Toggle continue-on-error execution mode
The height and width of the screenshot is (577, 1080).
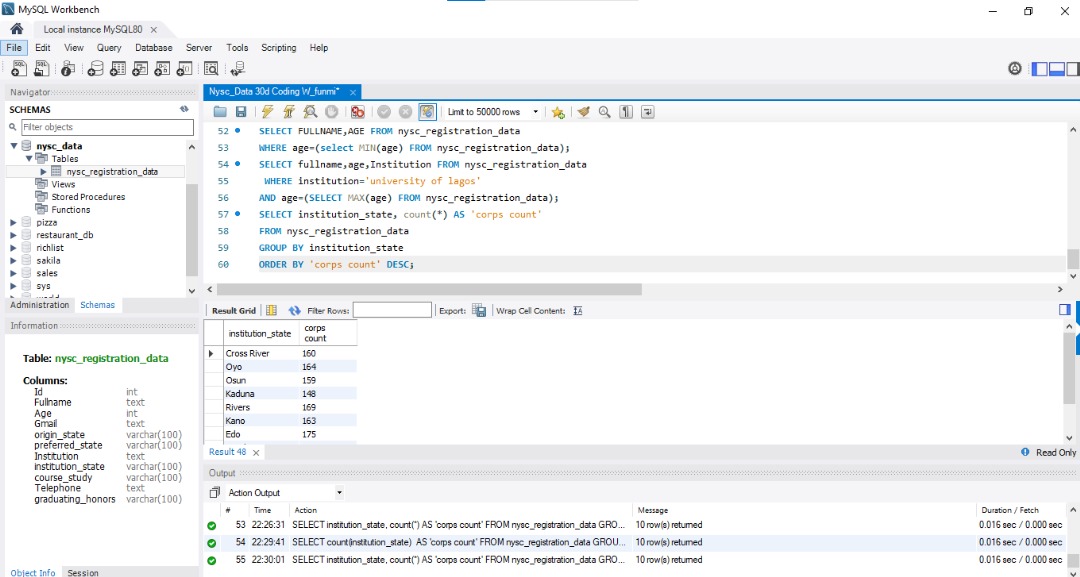(357, 112)
